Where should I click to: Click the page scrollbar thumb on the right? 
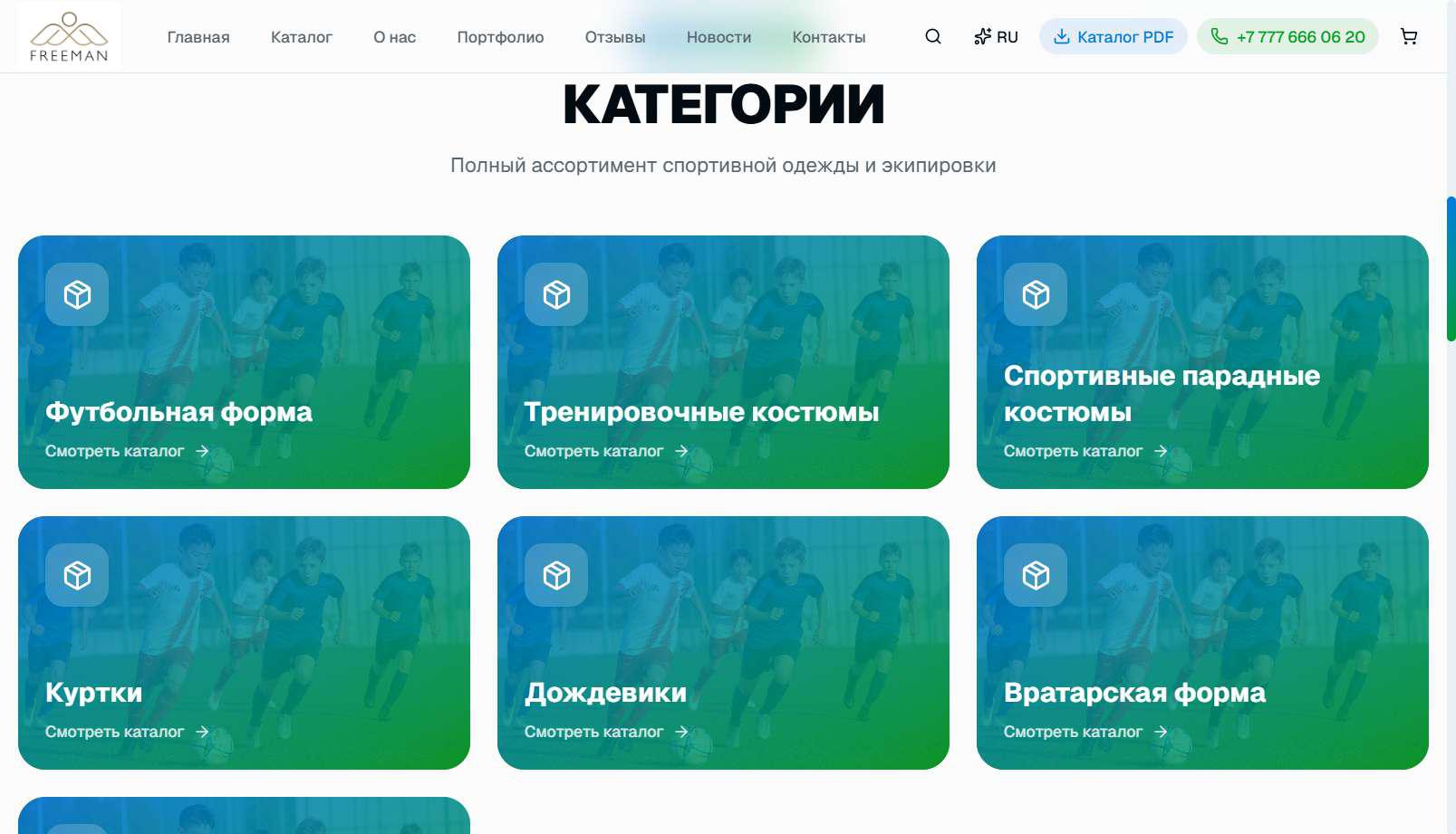pos(1451,268)
